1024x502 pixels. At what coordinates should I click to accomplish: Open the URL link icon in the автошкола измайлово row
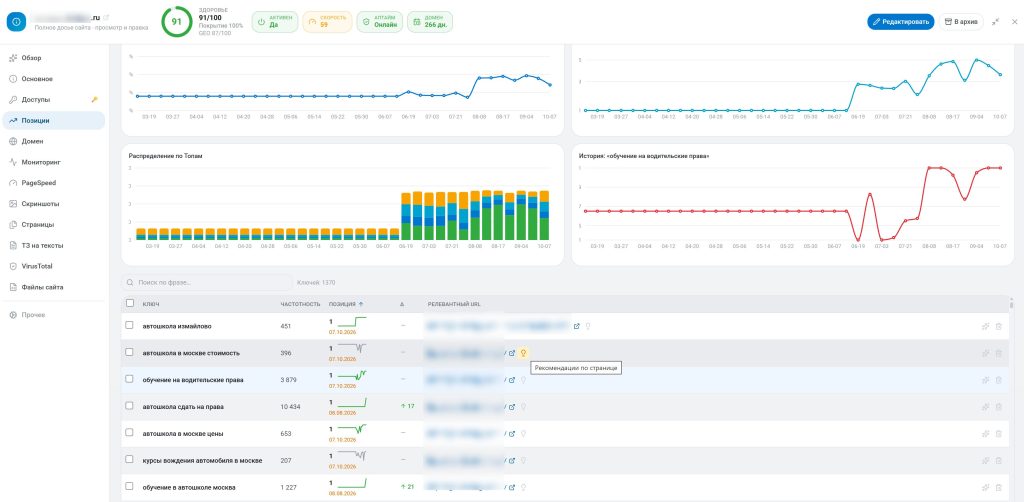tap(577, 326)
